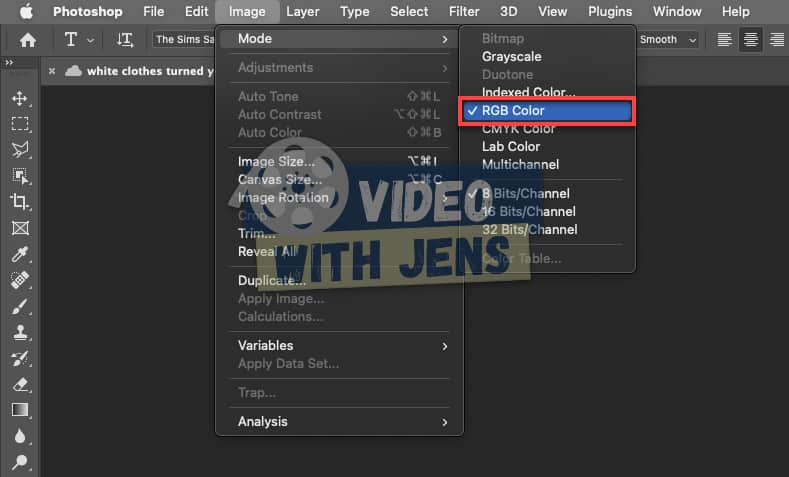Open the Smooth anti-aliasing dropdown
This screenshot has height=477, width=789.
click(668, 39)
